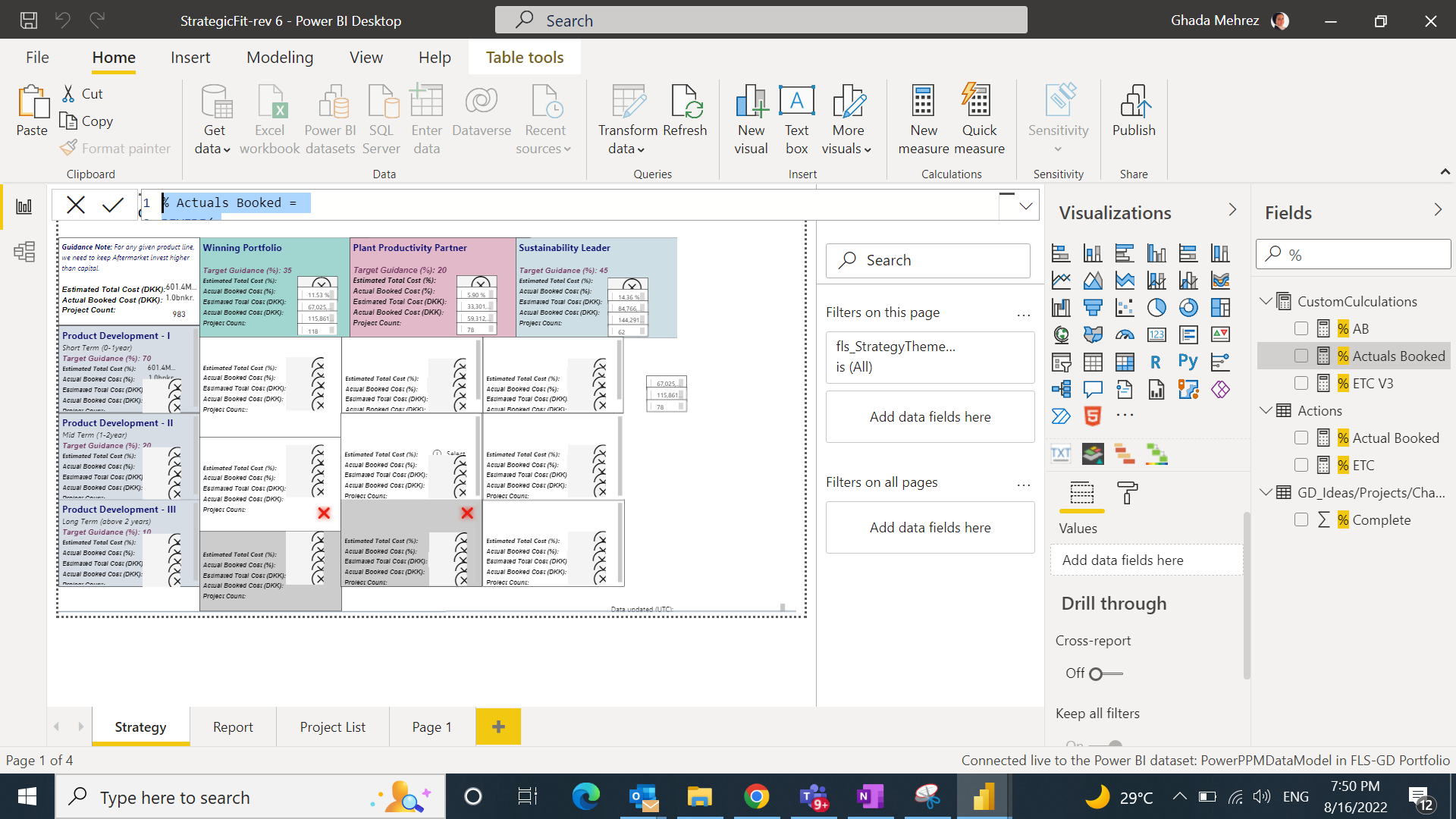Insert a Text box
This screenshot has height=819, width=1456.
click(x=796, y=119)
